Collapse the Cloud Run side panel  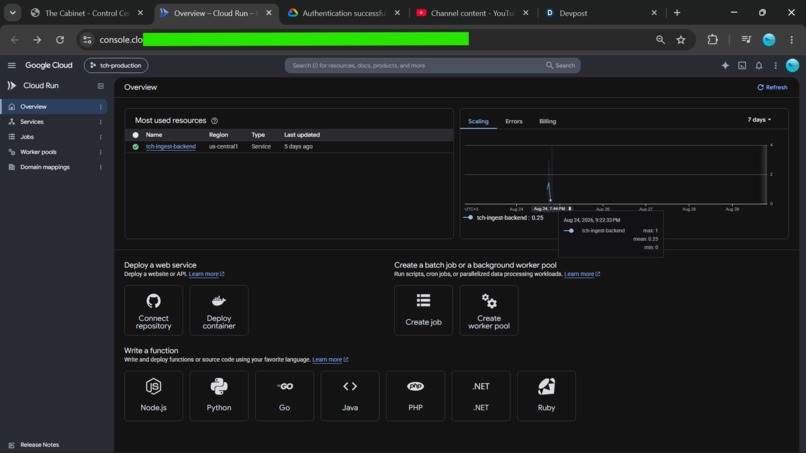(x=101, y=86)
